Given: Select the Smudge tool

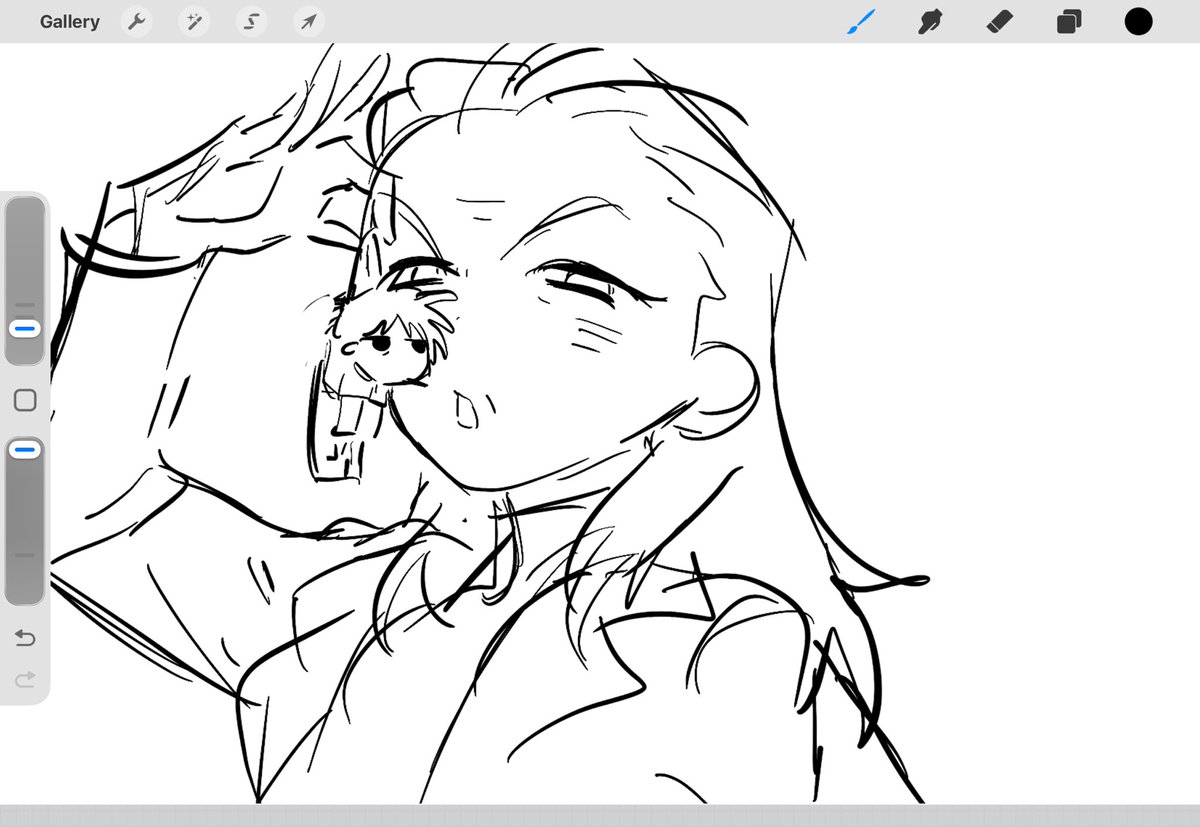Looking at the screenshot, I should point(931,22).
